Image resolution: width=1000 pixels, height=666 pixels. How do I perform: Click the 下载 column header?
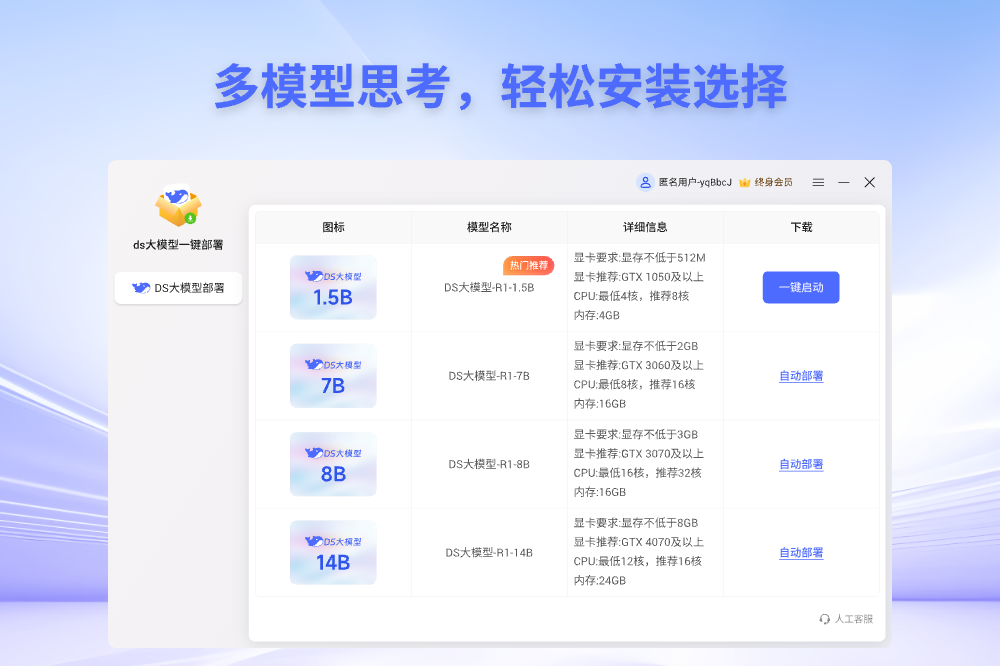800,227
